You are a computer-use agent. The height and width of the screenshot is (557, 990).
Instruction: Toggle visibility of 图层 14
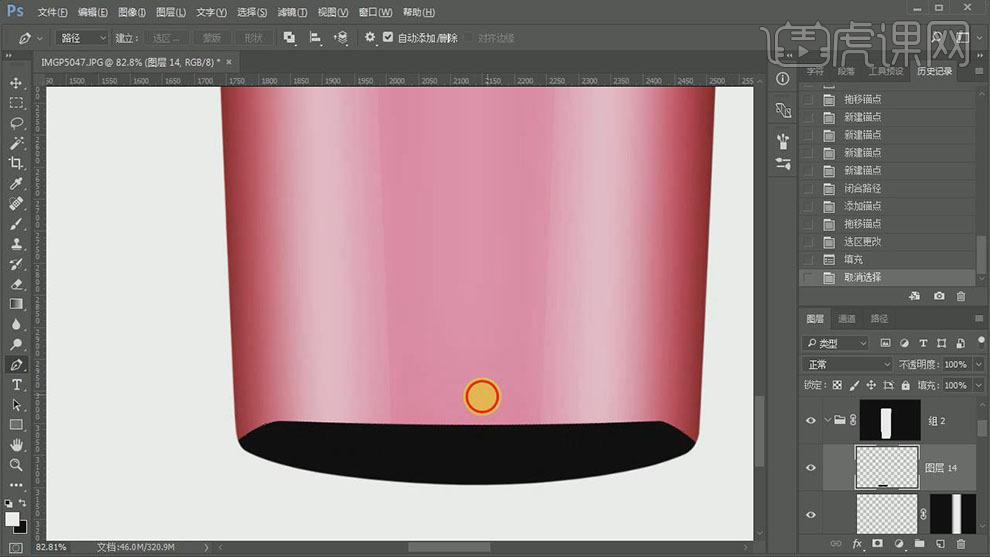pyautogui.click(x=811, y=467)
